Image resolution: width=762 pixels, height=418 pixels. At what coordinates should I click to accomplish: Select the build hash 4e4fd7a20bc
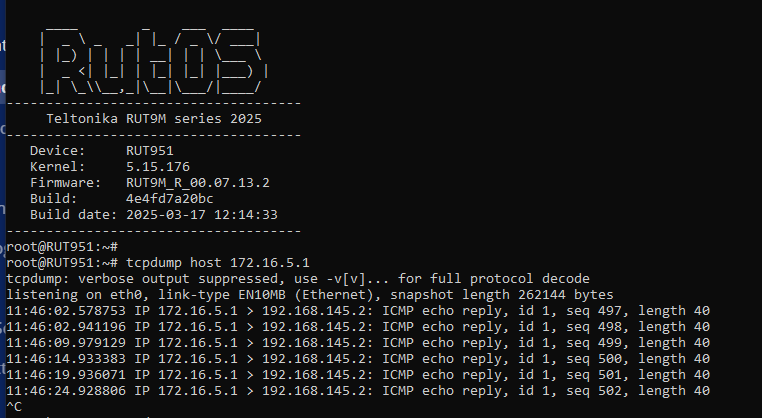(170, 199)
